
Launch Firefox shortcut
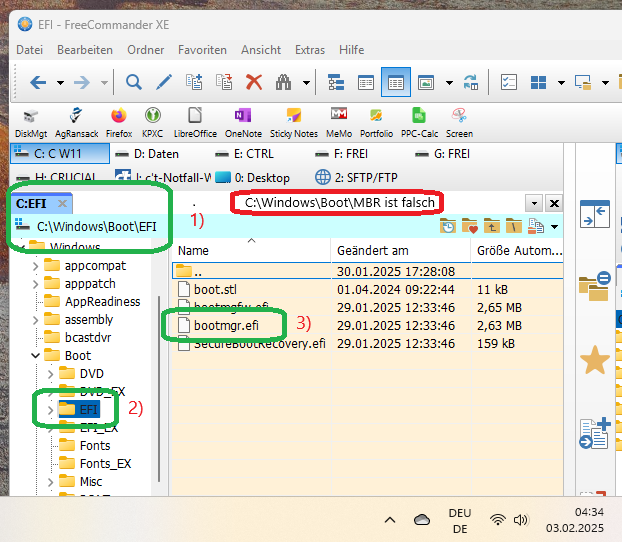pos(119,123)
